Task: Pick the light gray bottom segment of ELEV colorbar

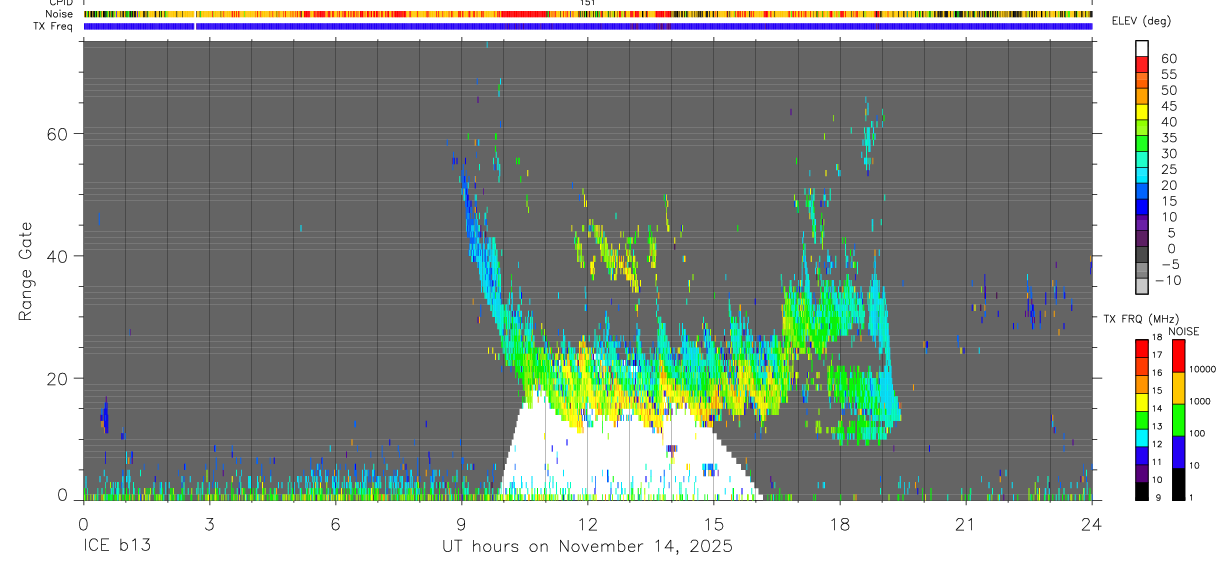Action: tap(1142, 286)
